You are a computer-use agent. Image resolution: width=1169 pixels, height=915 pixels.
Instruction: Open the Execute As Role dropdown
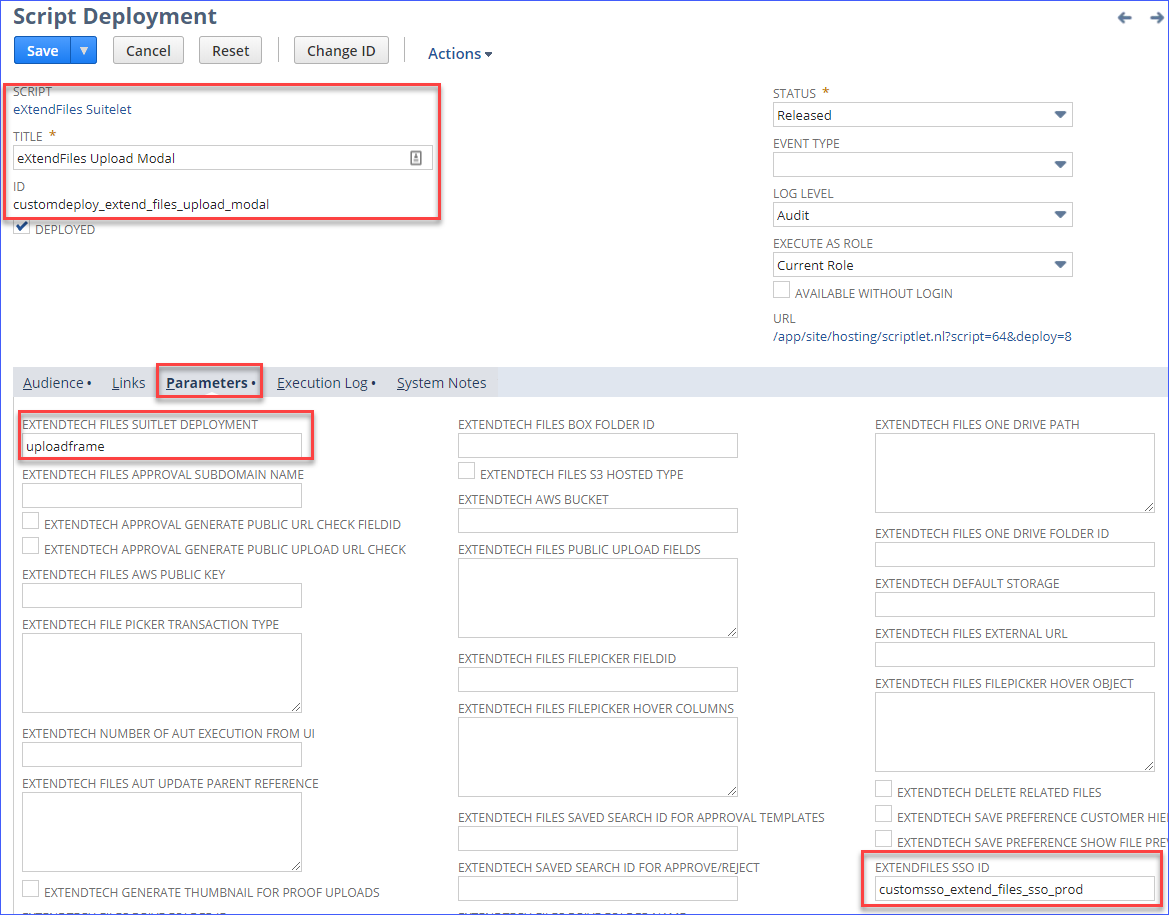tap(1059, 264)
